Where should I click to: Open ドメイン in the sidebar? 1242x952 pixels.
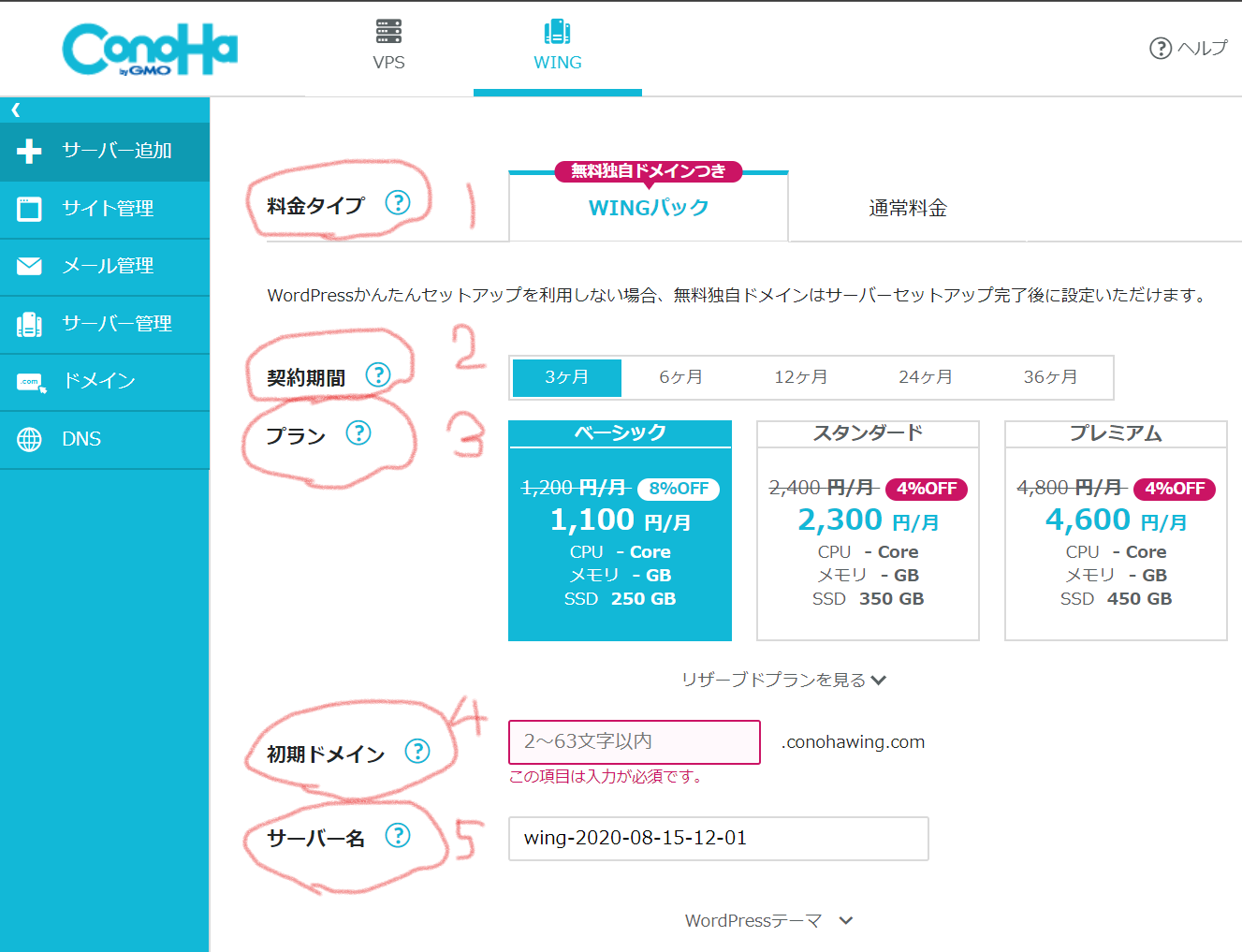click(x=105, y=382)
